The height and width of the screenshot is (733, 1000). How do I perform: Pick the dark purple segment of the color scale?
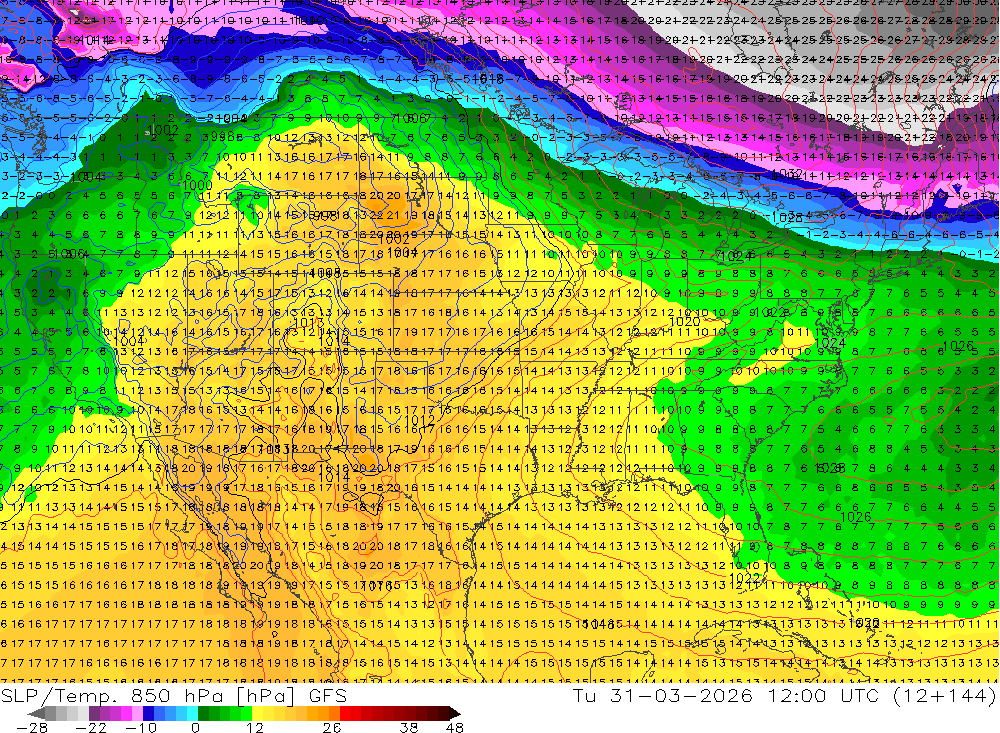[94, 713]
